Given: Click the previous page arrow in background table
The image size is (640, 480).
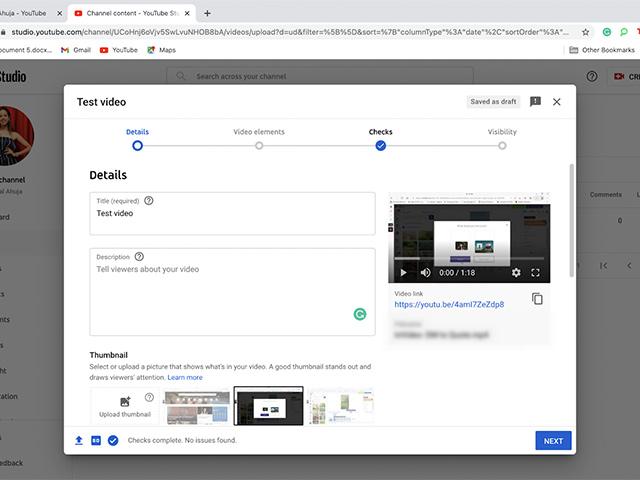Looking at the screenshot, I should pyautogui.click(x=629, y=266).
